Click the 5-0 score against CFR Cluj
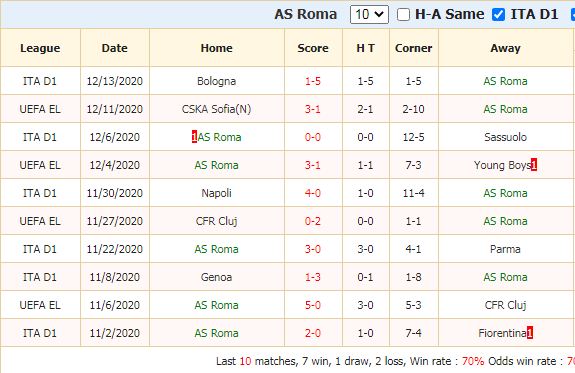 [x=313, y=305]
